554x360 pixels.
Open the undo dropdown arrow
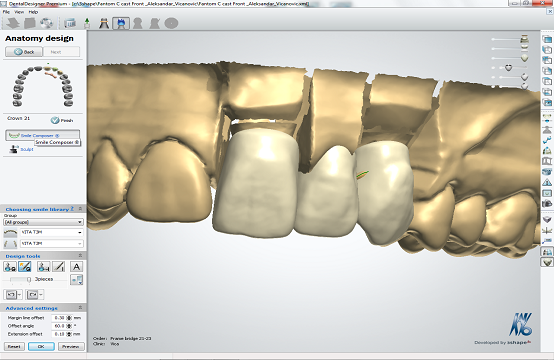tap(20, 294)
